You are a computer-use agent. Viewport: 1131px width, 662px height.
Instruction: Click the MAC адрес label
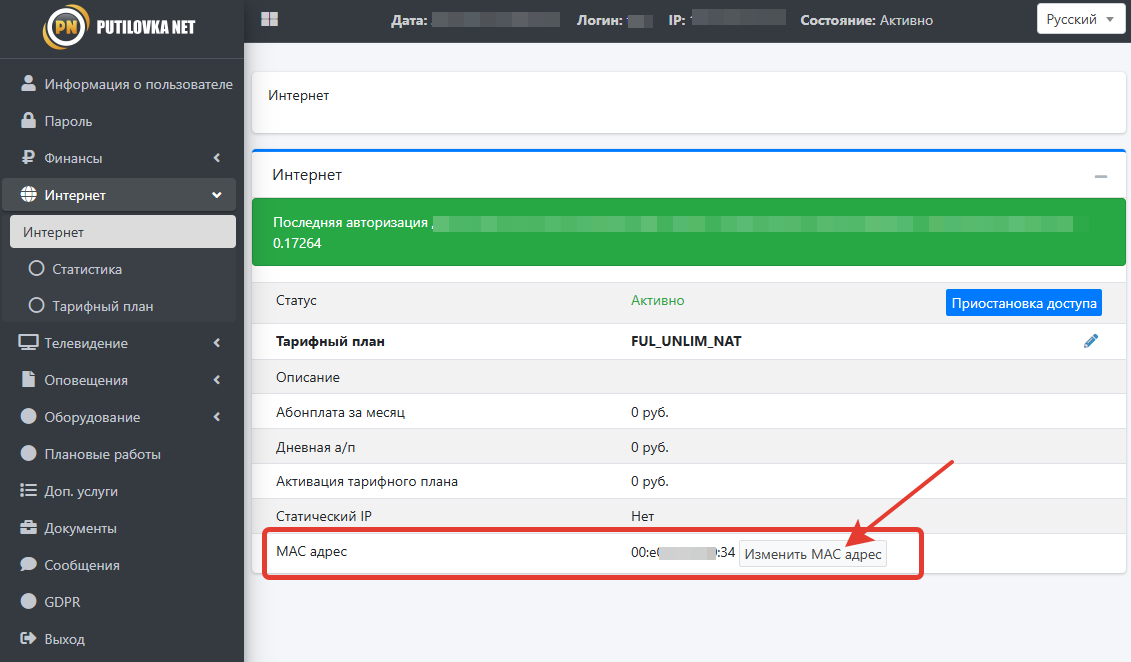tap(312, 551)
